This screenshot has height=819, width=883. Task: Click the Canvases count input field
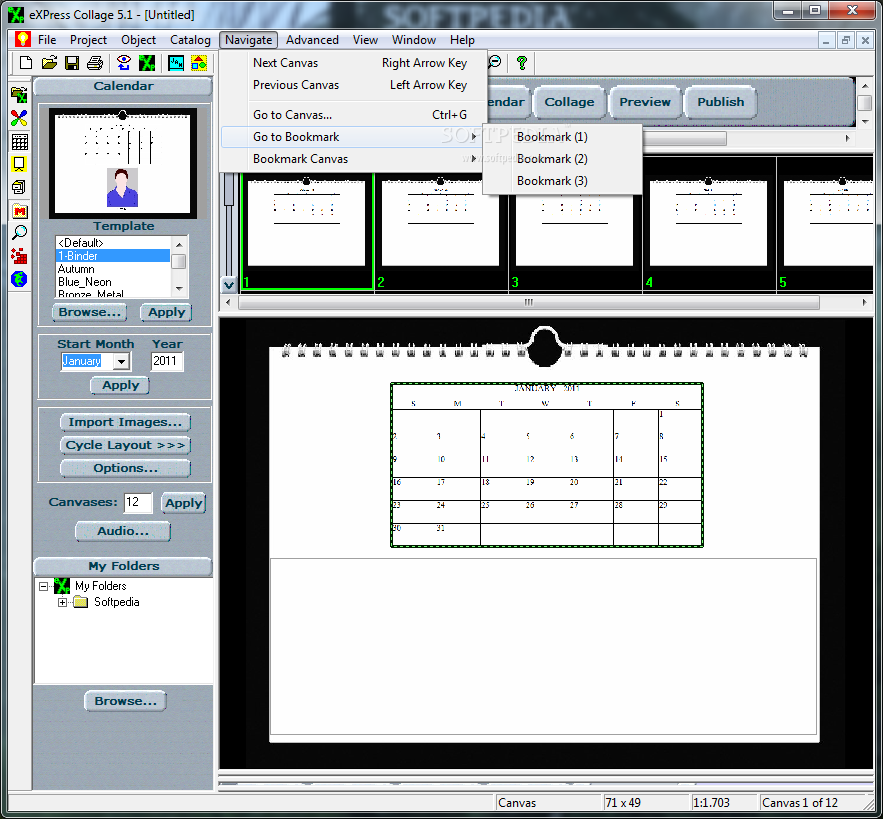click(x=138, y=502)
